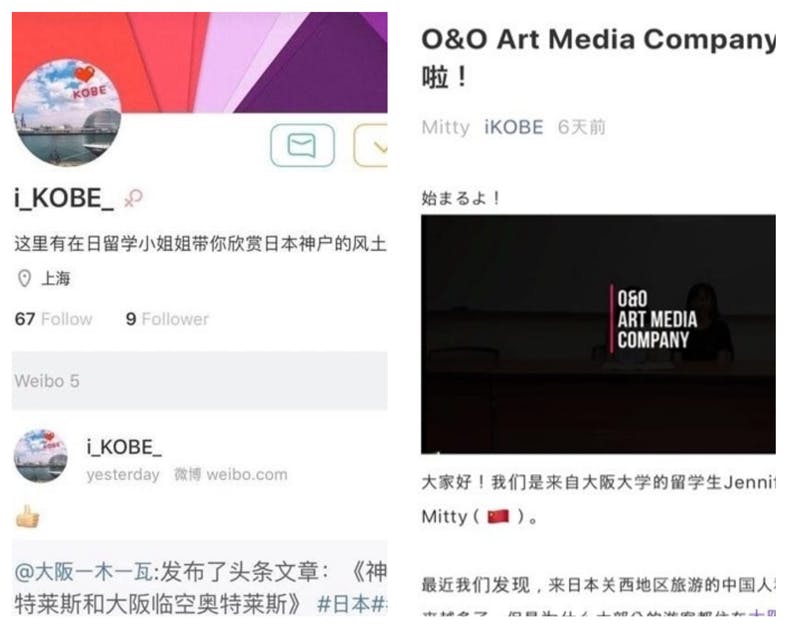Open the message envelope icon
Viewport: 789px width, 631px height.
(302, 145)
